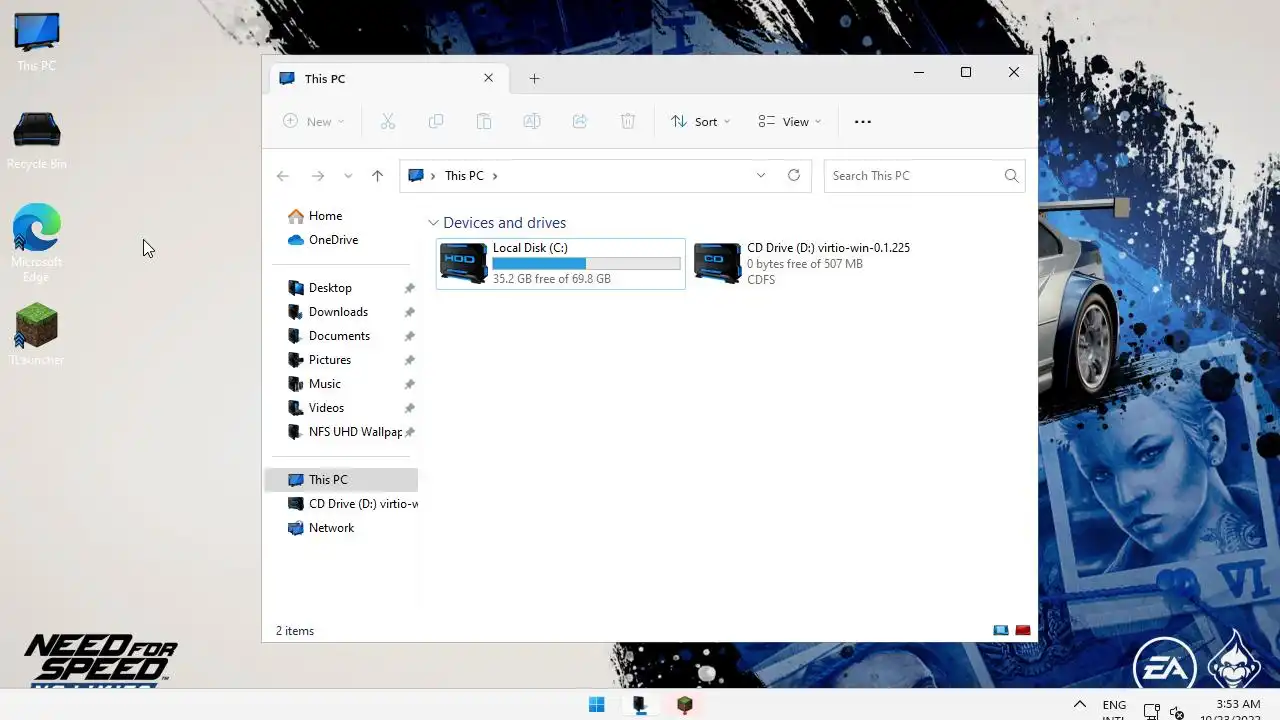Go back with the left arrow
The width and height of the screenshot is (1280, 720).
pyautogui.click(x=283, y=176)
